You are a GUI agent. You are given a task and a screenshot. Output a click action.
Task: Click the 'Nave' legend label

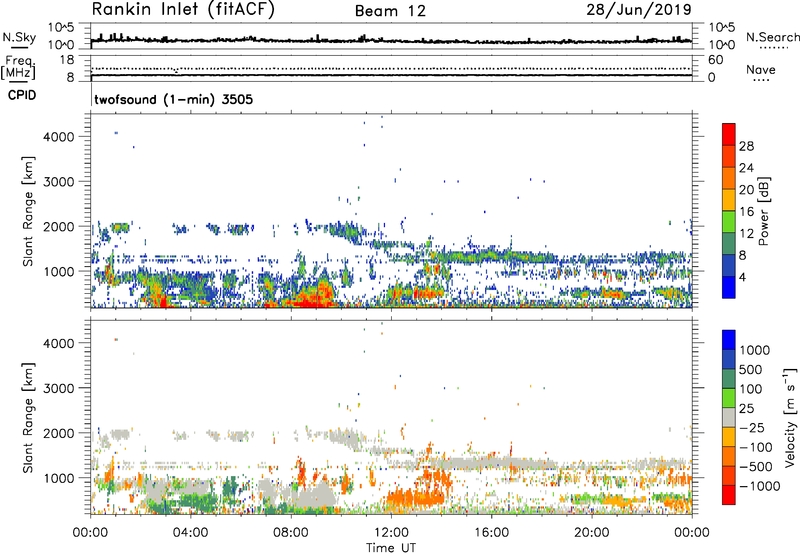[761, 69]
